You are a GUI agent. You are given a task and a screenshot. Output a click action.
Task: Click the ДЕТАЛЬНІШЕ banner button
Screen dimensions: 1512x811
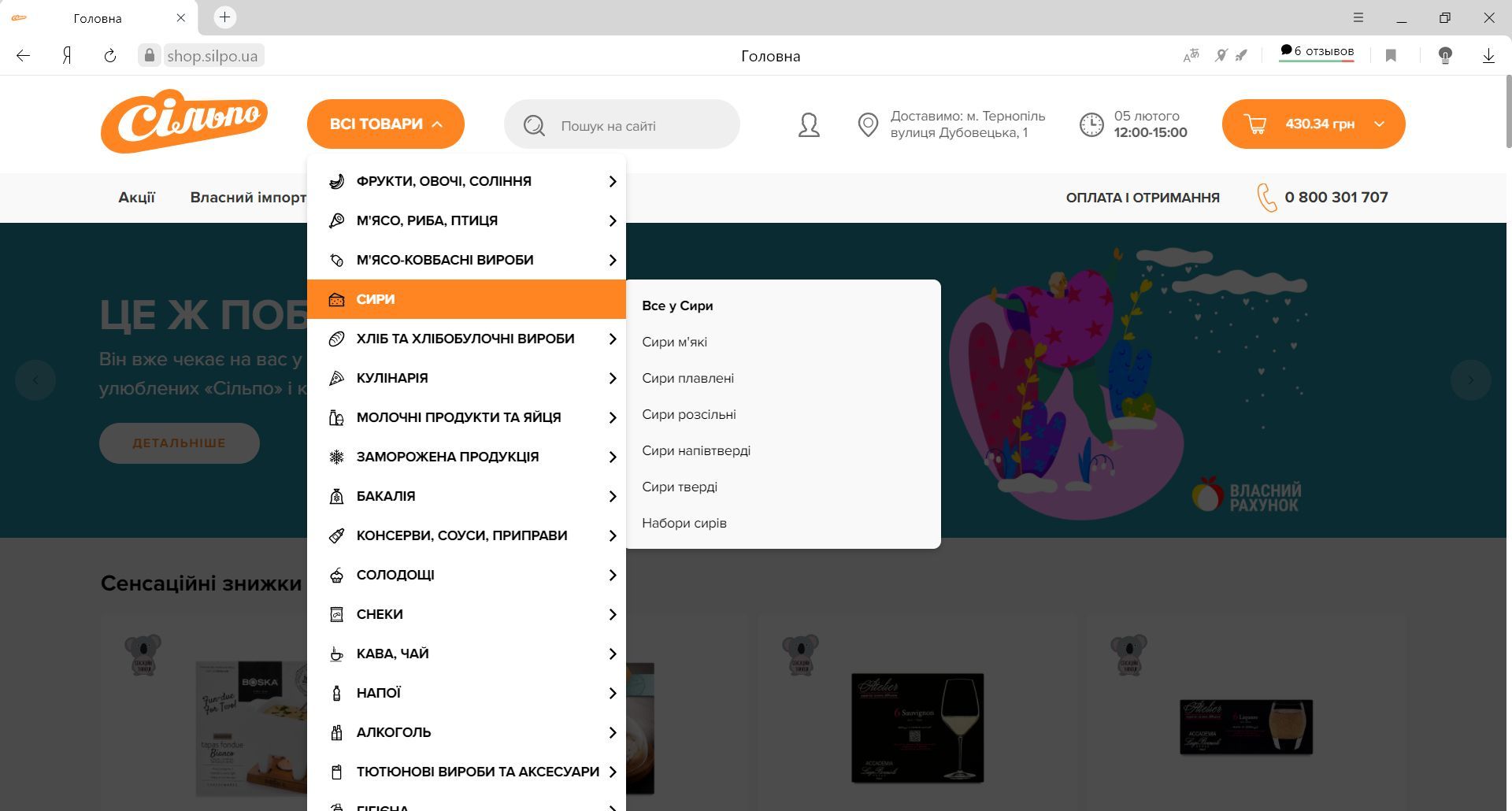click(x=179, y=443)
